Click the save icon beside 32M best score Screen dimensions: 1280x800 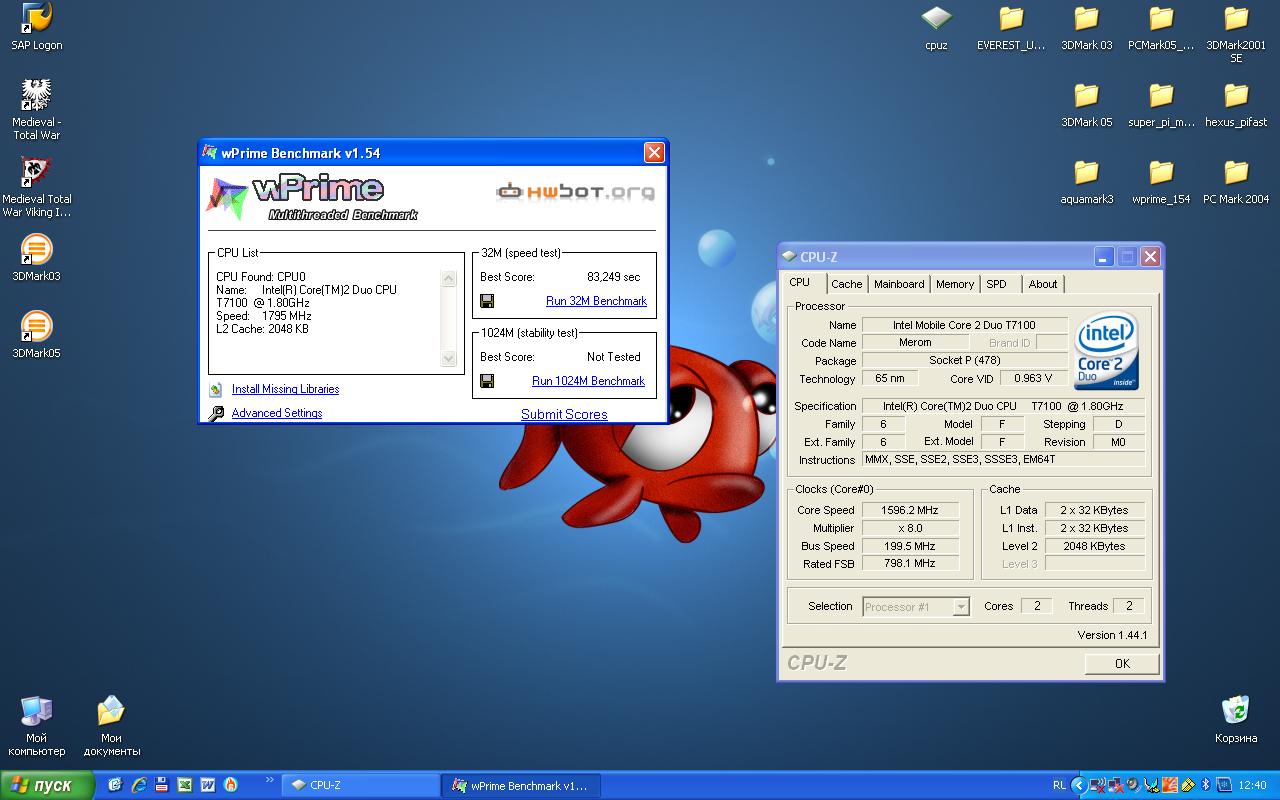coord(487,301)
